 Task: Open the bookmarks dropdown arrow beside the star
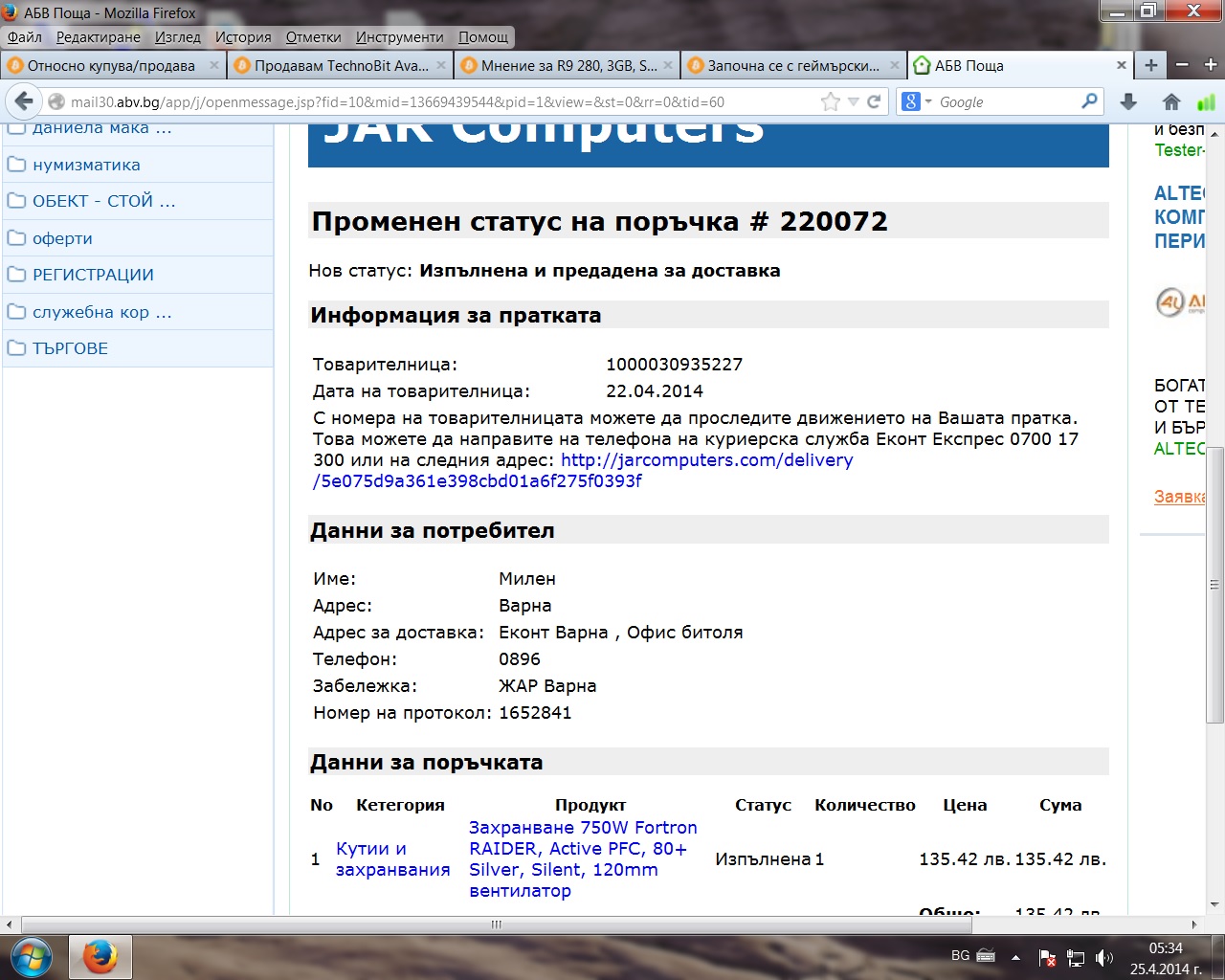coord(853,101)
